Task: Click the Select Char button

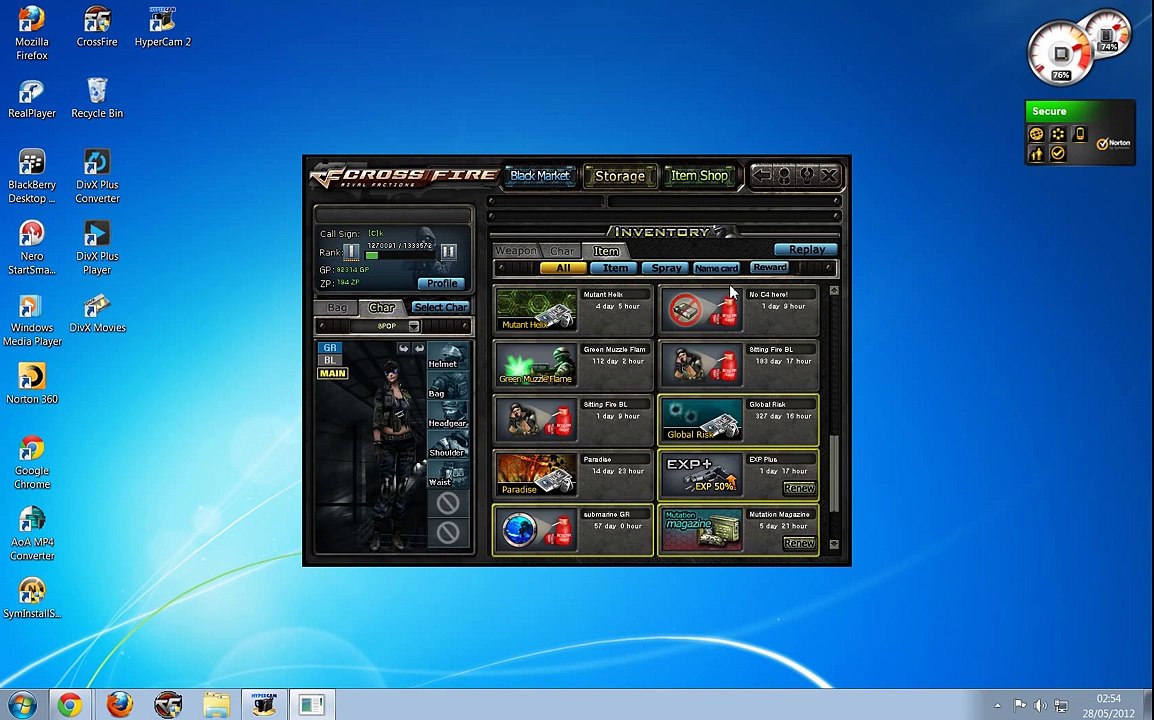Action: [440, 307]
